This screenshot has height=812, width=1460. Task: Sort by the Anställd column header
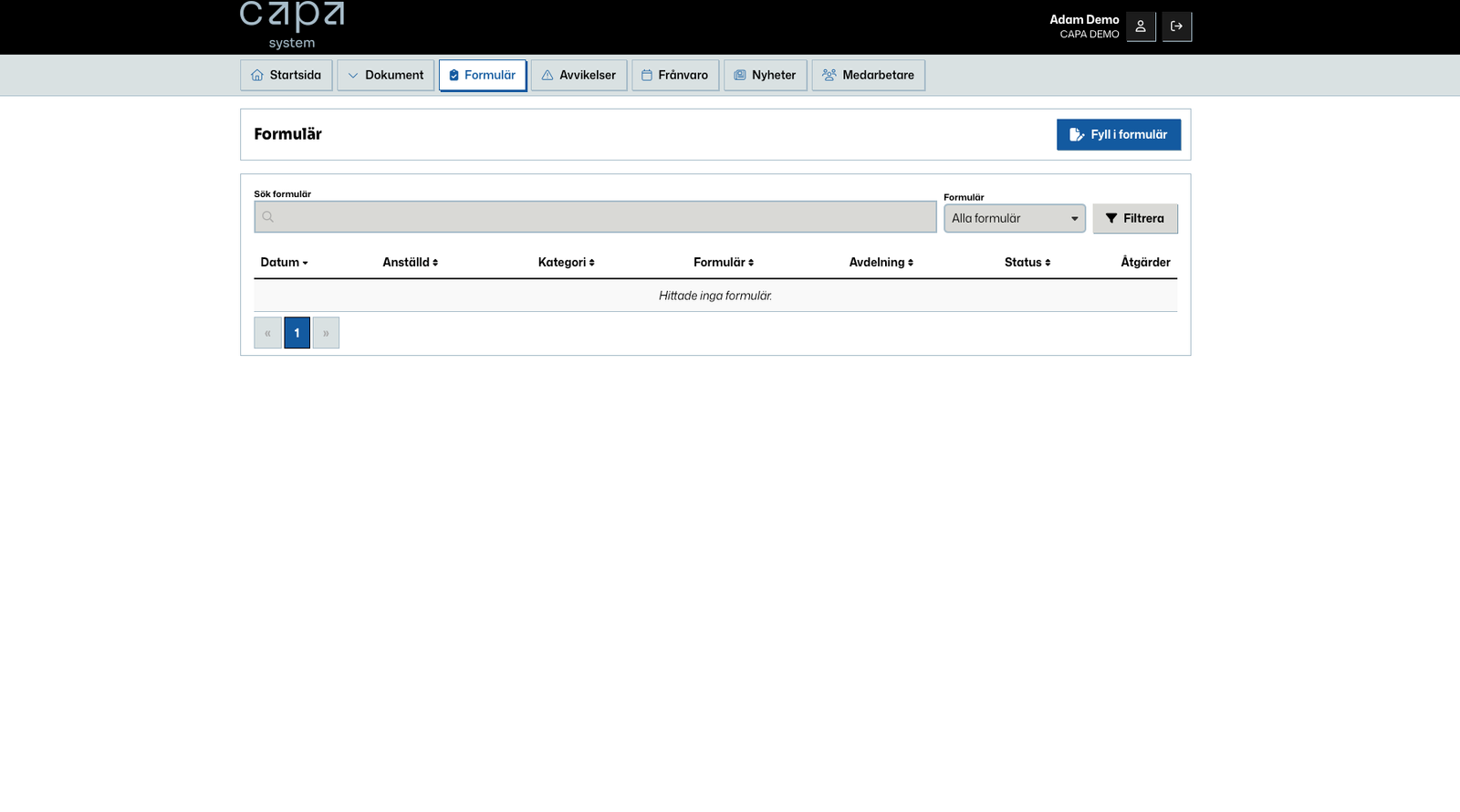coord(410,263)
